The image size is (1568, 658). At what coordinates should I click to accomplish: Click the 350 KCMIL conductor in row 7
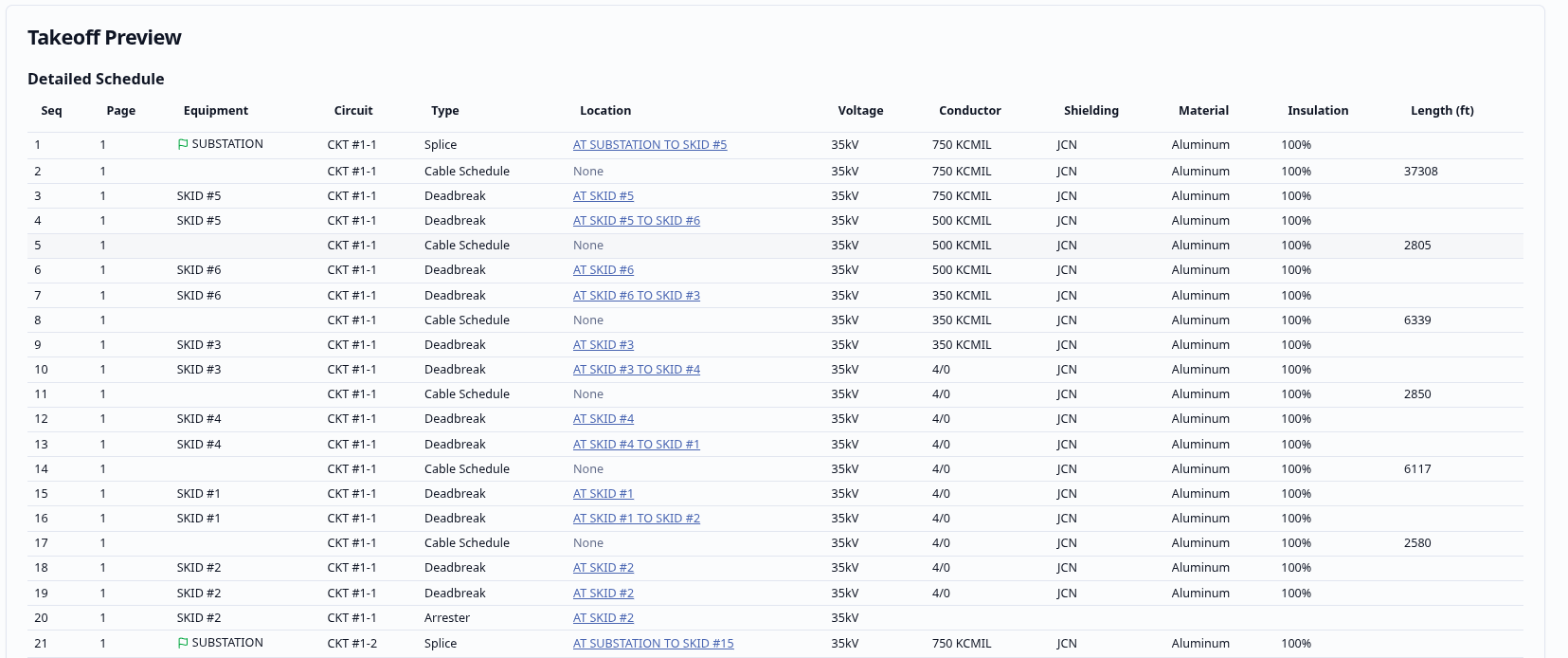pyautogui.click(x=962, y=296)
